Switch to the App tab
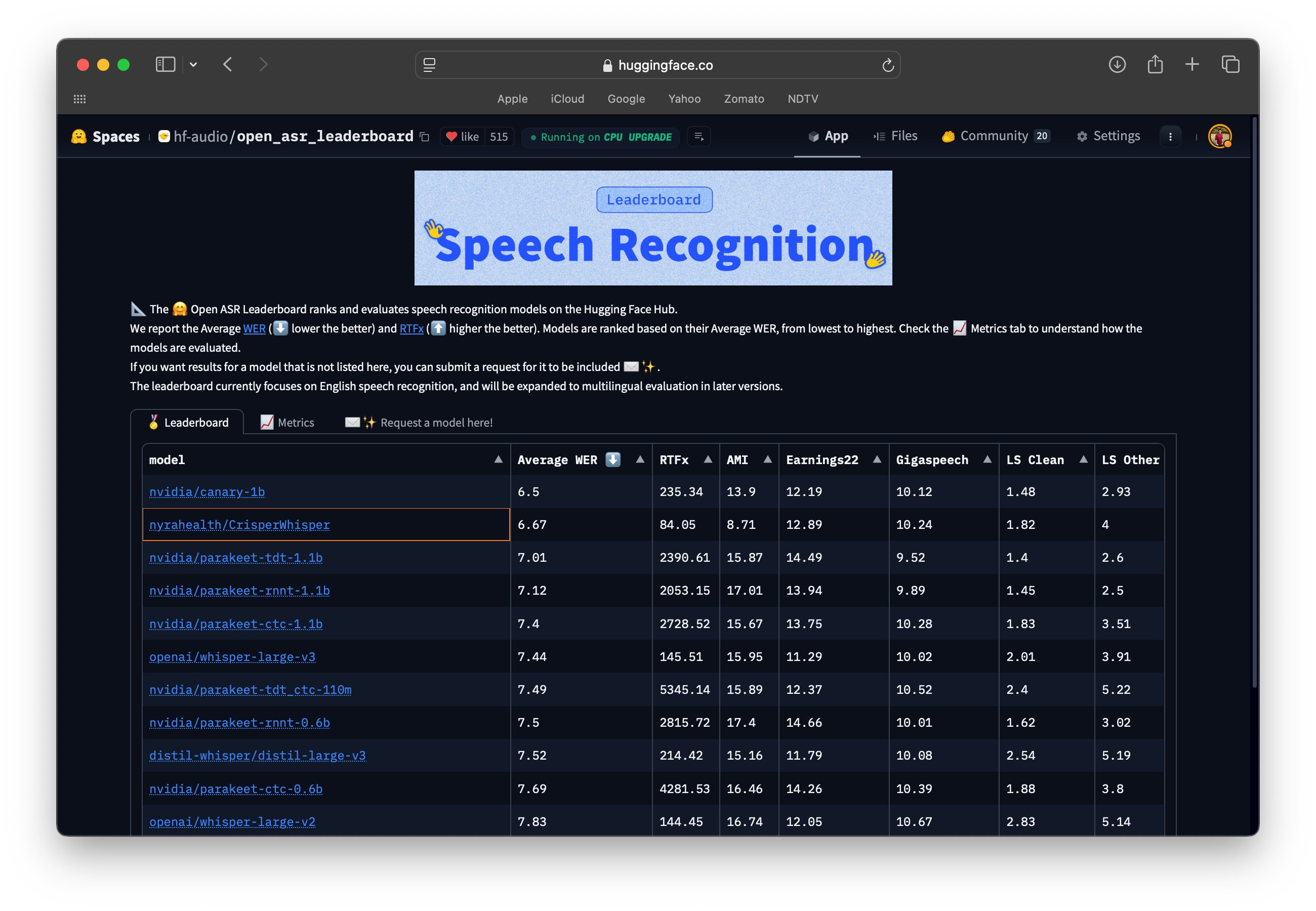This screenshot has width=1316, height=911. [828, 136]
